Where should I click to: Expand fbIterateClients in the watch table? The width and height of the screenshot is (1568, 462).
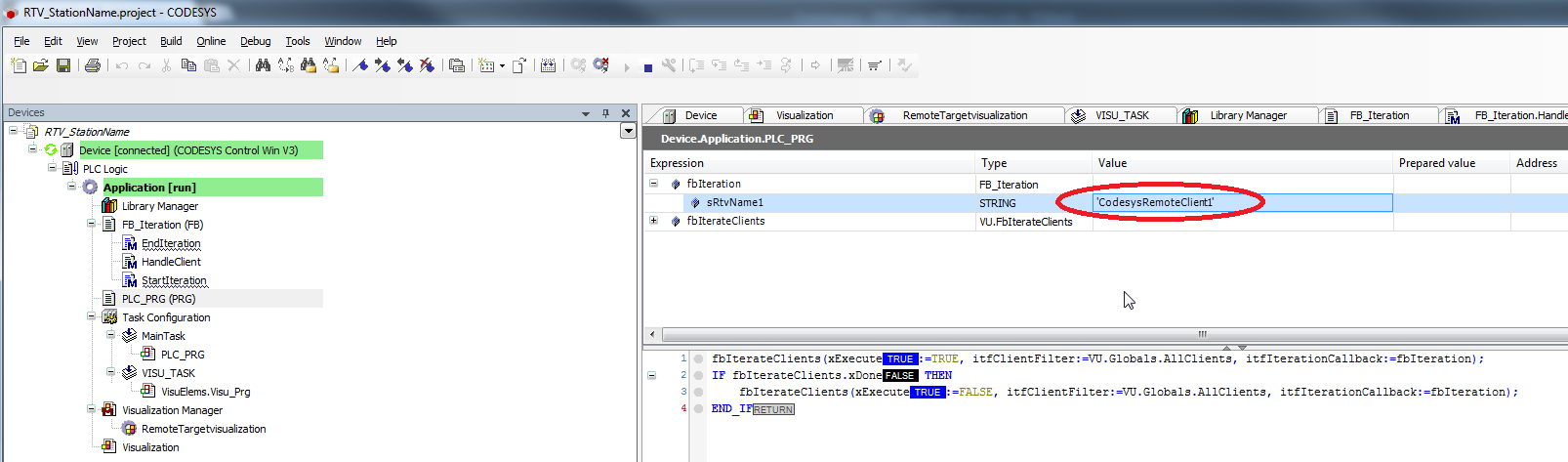[654, 221]
